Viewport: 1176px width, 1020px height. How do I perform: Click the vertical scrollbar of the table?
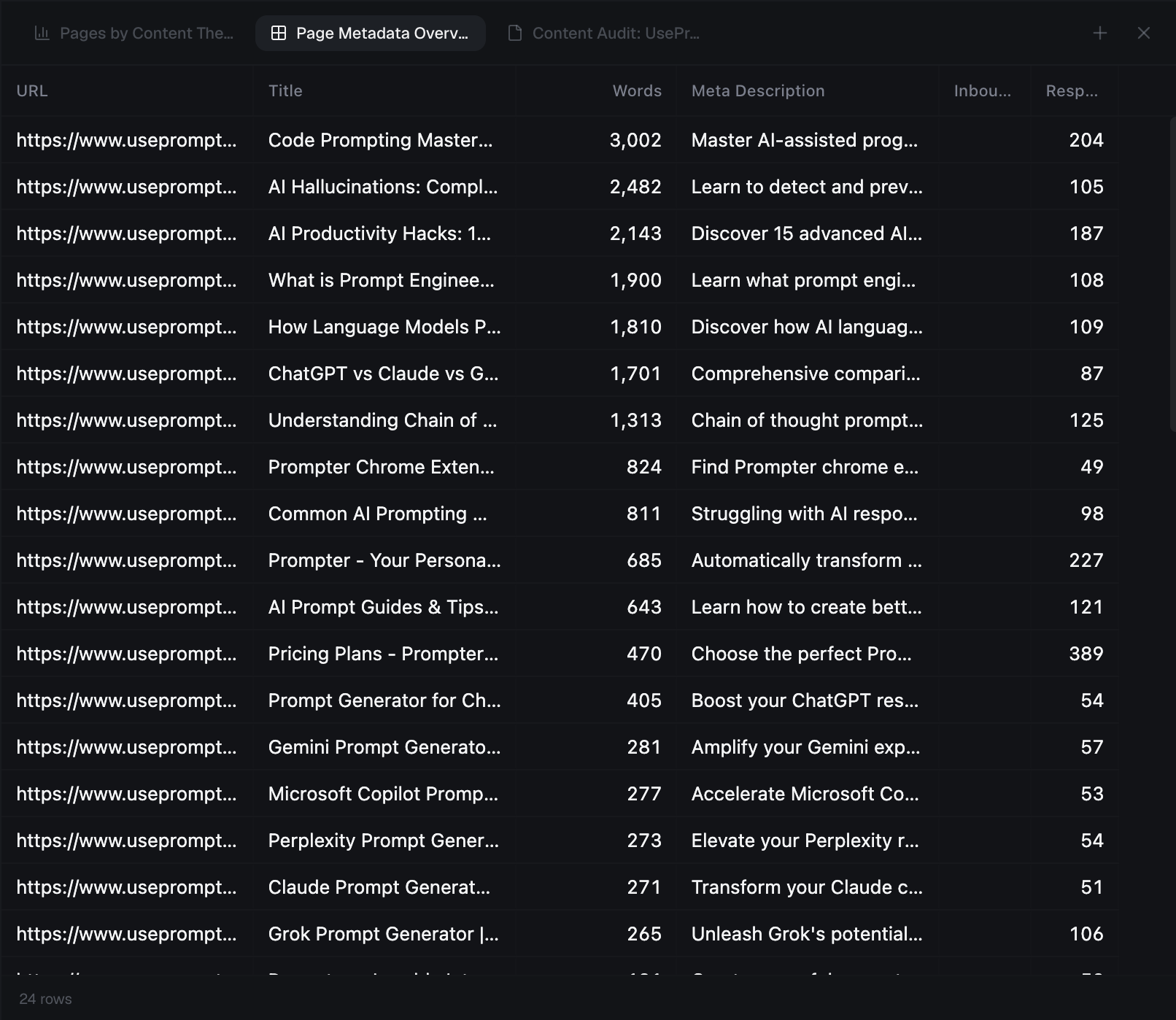[1172, 274]
